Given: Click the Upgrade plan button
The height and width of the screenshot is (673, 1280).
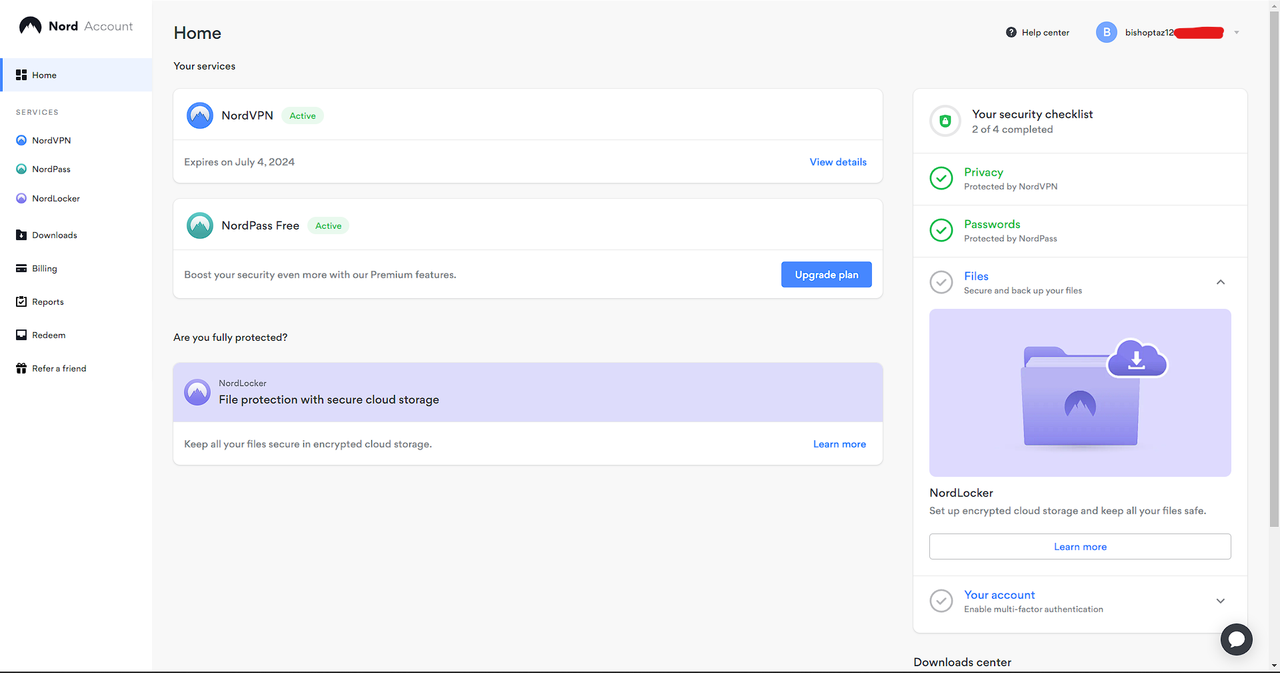Looking at the screenshot, I should tap(826, 275).
